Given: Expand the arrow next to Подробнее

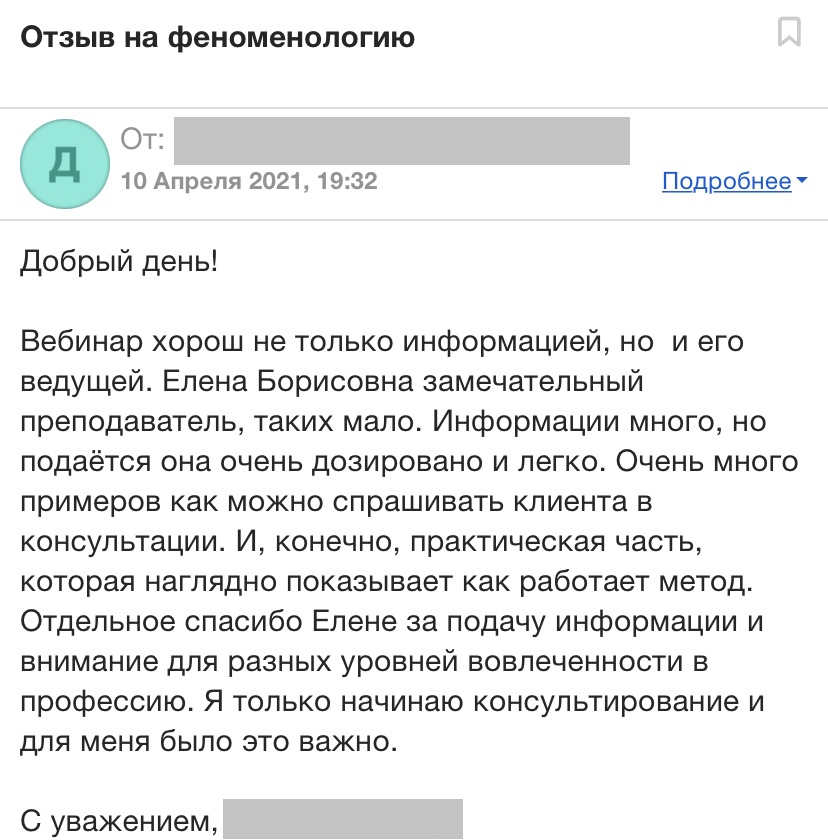Looking at the screenshot, I should coord(802,182).
